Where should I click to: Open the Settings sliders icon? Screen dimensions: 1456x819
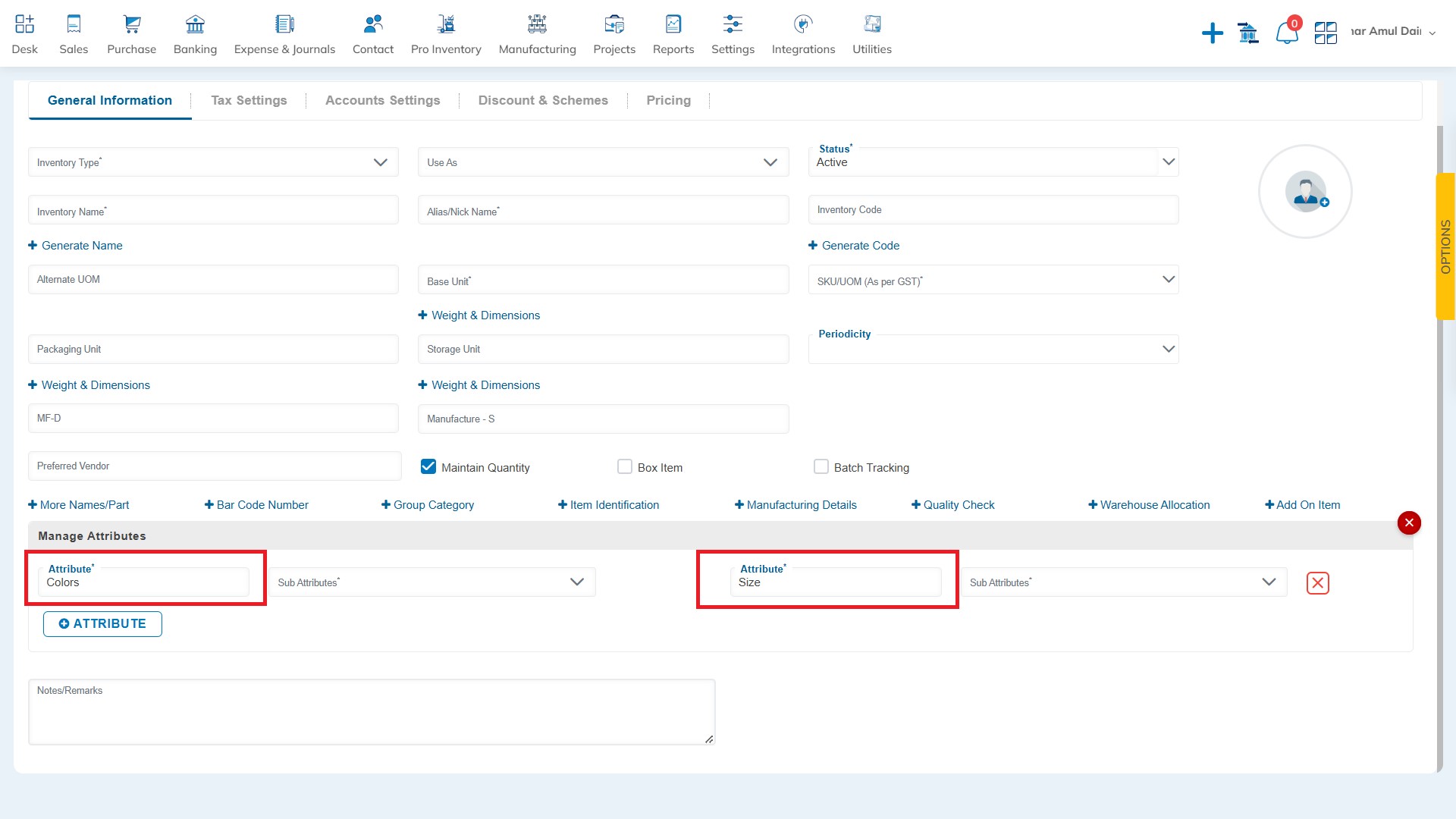733,24
